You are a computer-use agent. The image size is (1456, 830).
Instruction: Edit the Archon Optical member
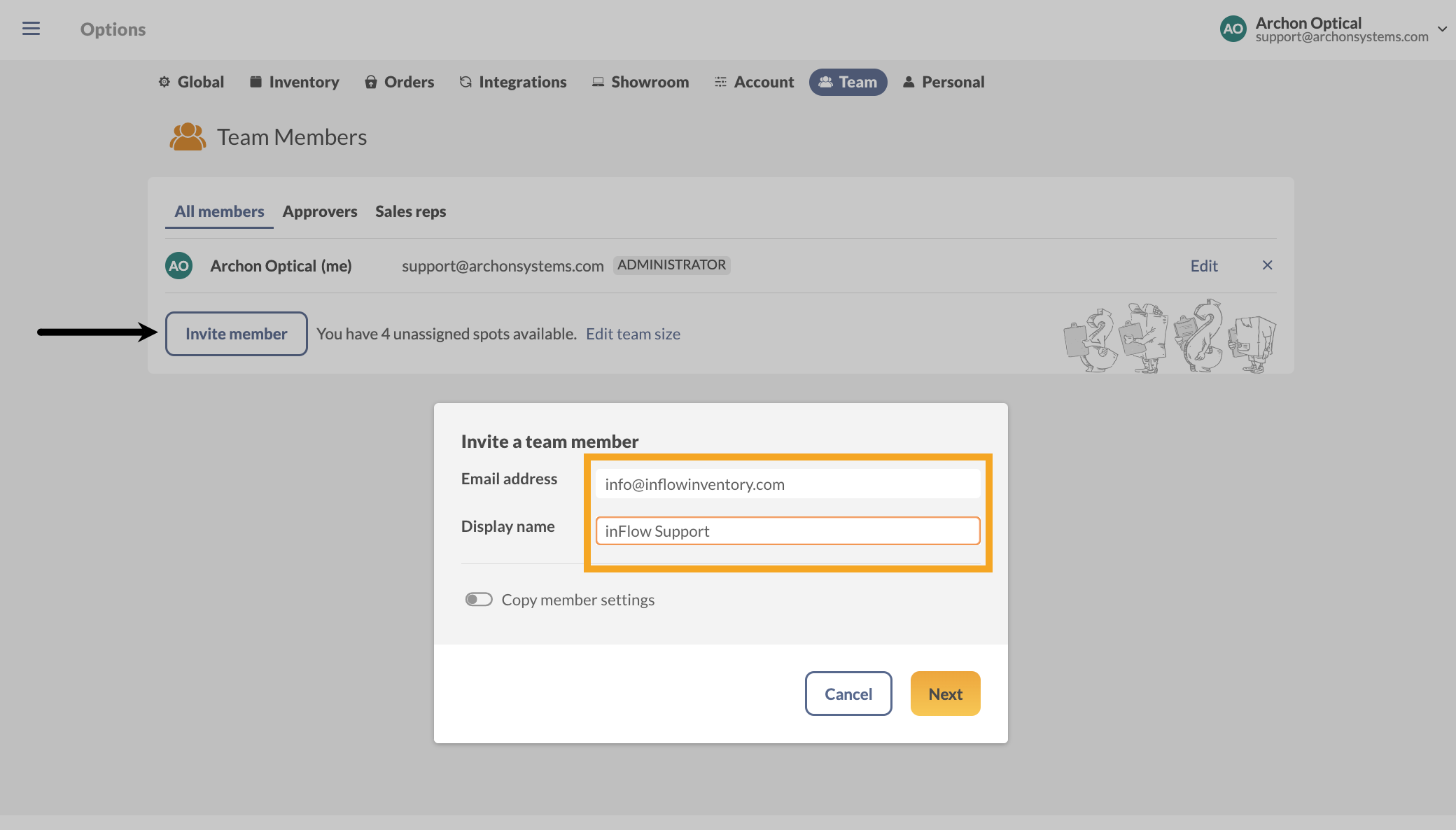[1204, 266]
